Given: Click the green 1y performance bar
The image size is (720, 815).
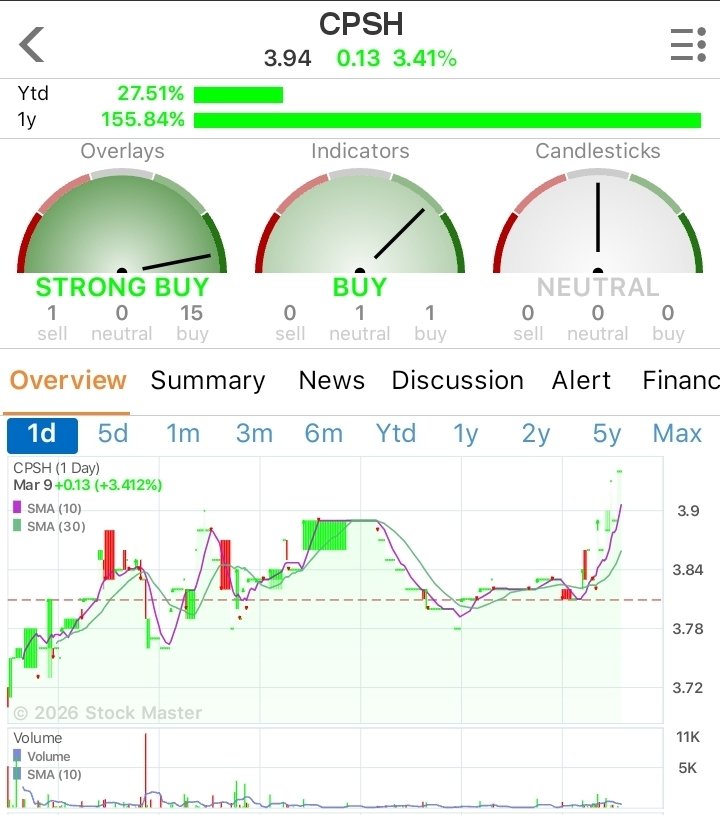Looking at the screenshot, I should click(448, 120).
